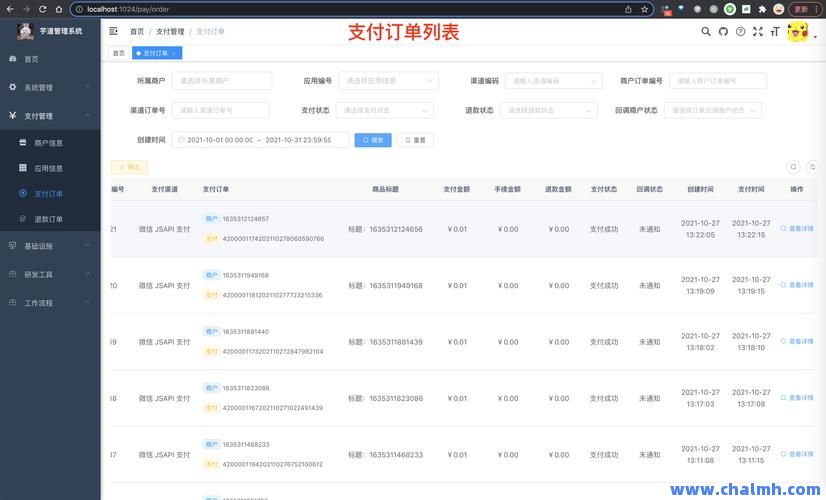Toggle fullscreen mode icon in header

point(758,32)
